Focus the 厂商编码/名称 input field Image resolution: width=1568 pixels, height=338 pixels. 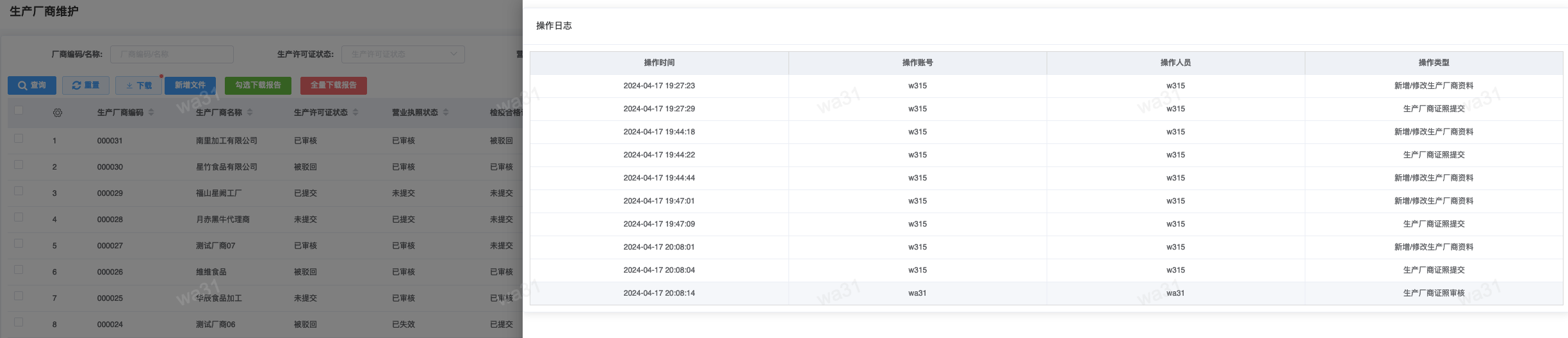tap(172, 54)
